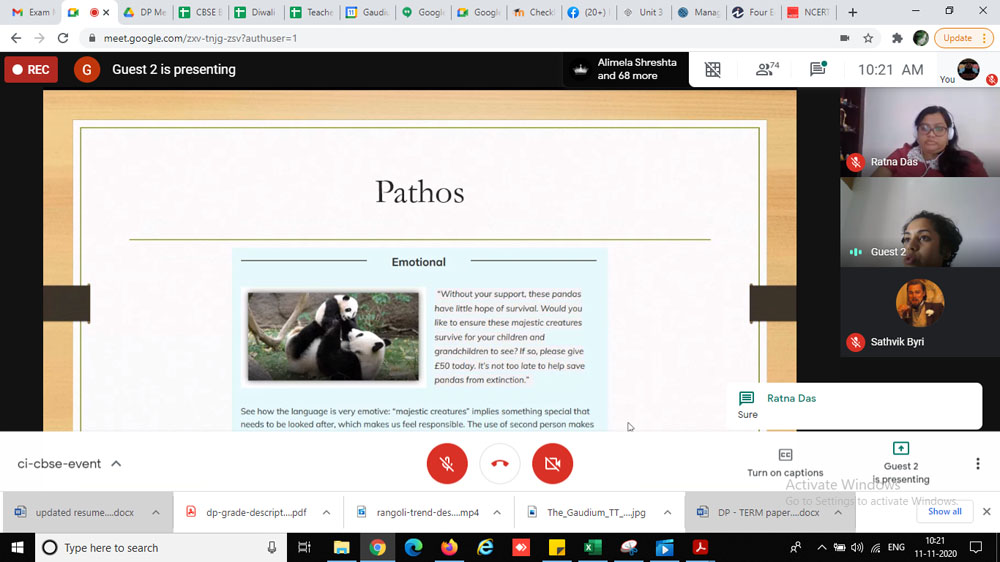Expand options for DP - TERM paper docx

point(838,512)
